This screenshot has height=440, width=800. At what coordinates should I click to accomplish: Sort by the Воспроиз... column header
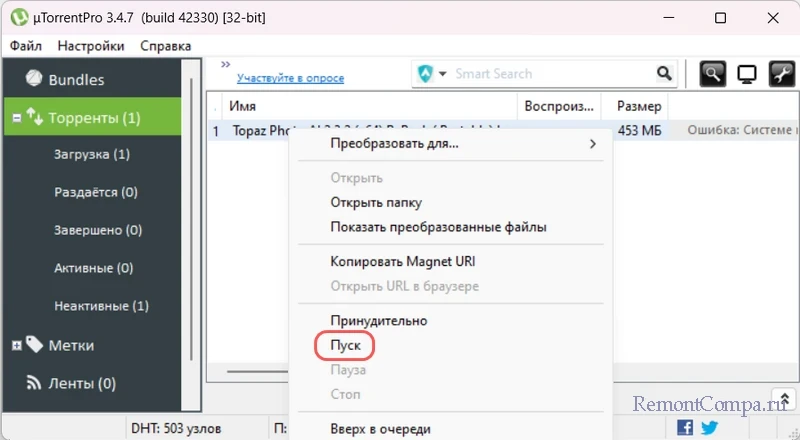click(559, 106)
